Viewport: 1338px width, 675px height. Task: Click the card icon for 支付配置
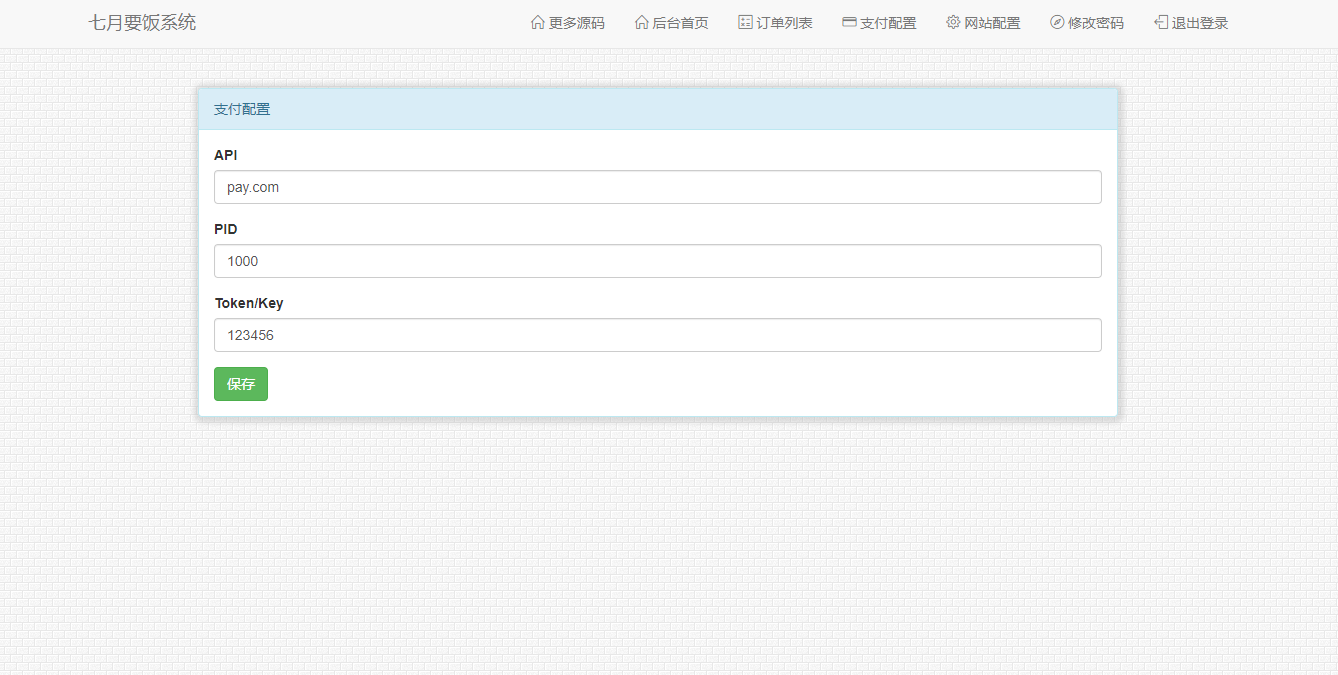tap(849, 23)
